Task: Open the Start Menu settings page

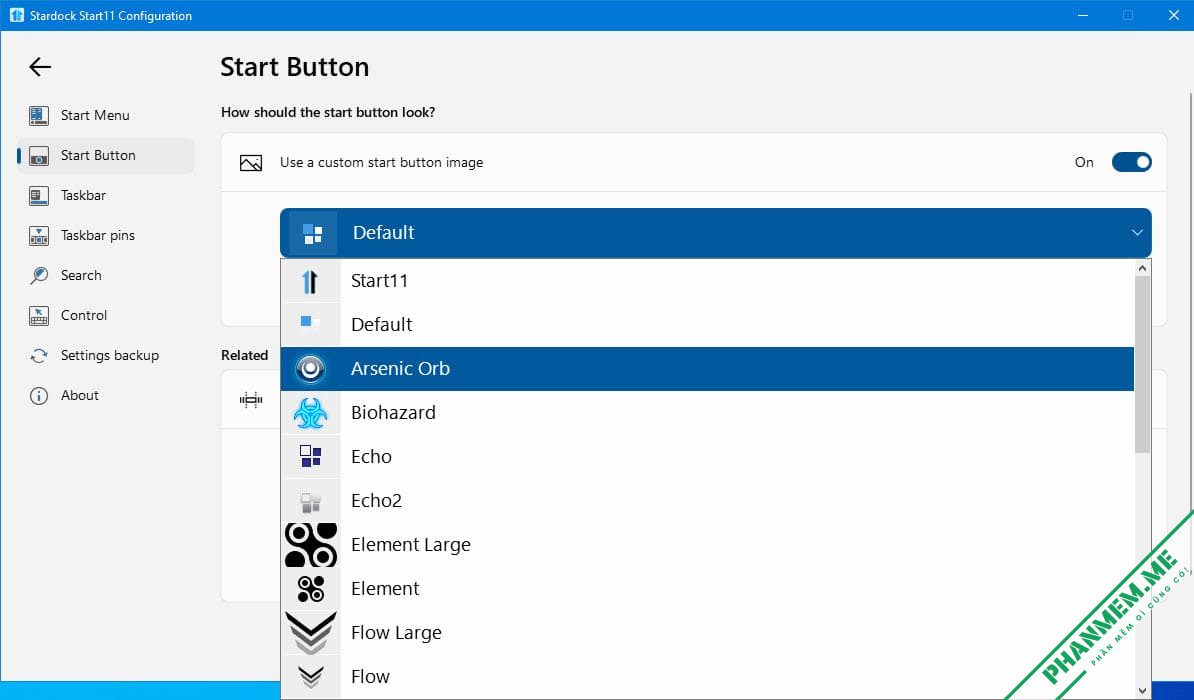Action: click(x=105, y=115)
